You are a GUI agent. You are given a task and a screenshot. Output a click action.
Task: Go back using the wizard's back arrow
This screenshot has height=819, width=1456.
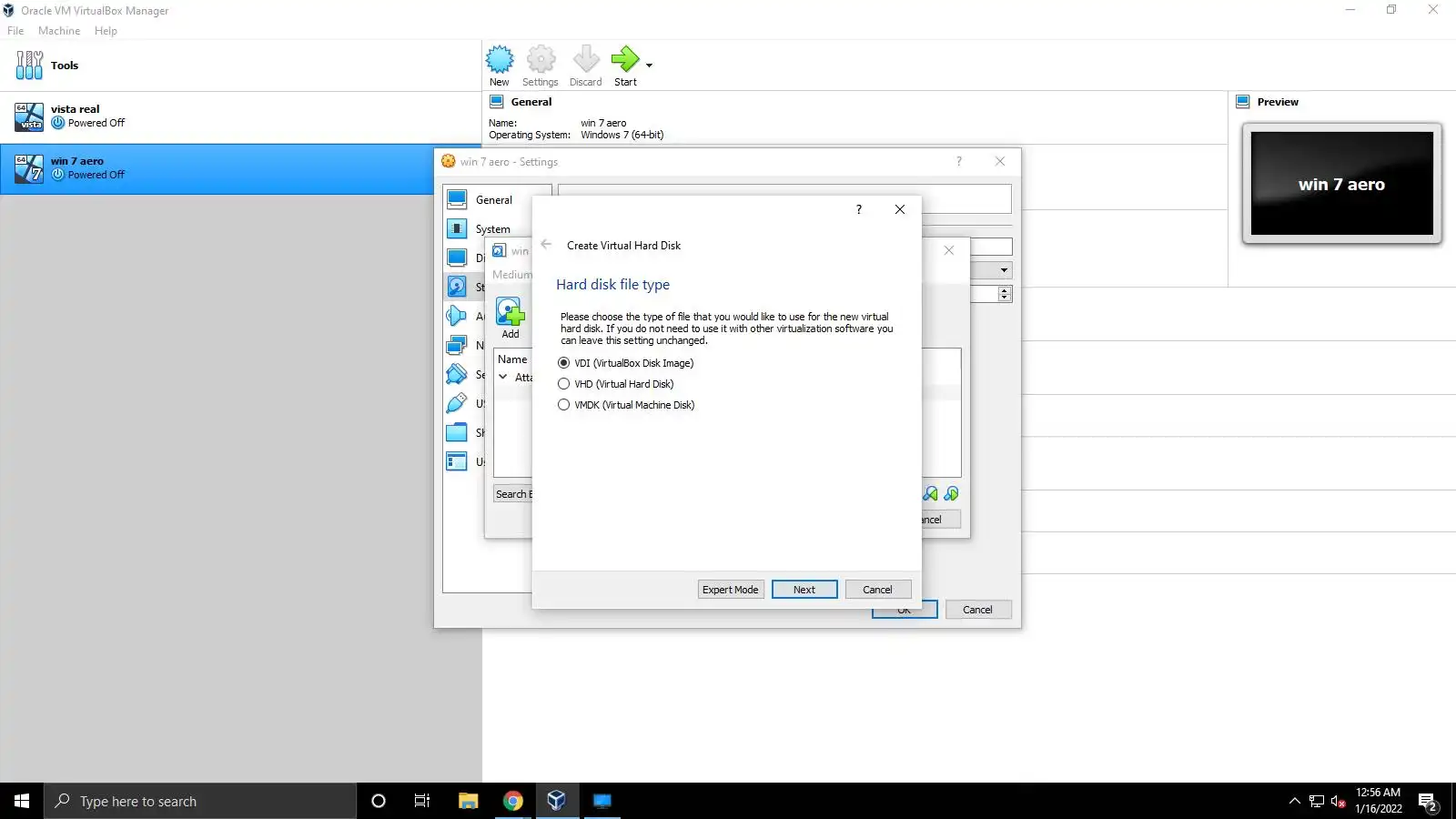coord(546,245)
